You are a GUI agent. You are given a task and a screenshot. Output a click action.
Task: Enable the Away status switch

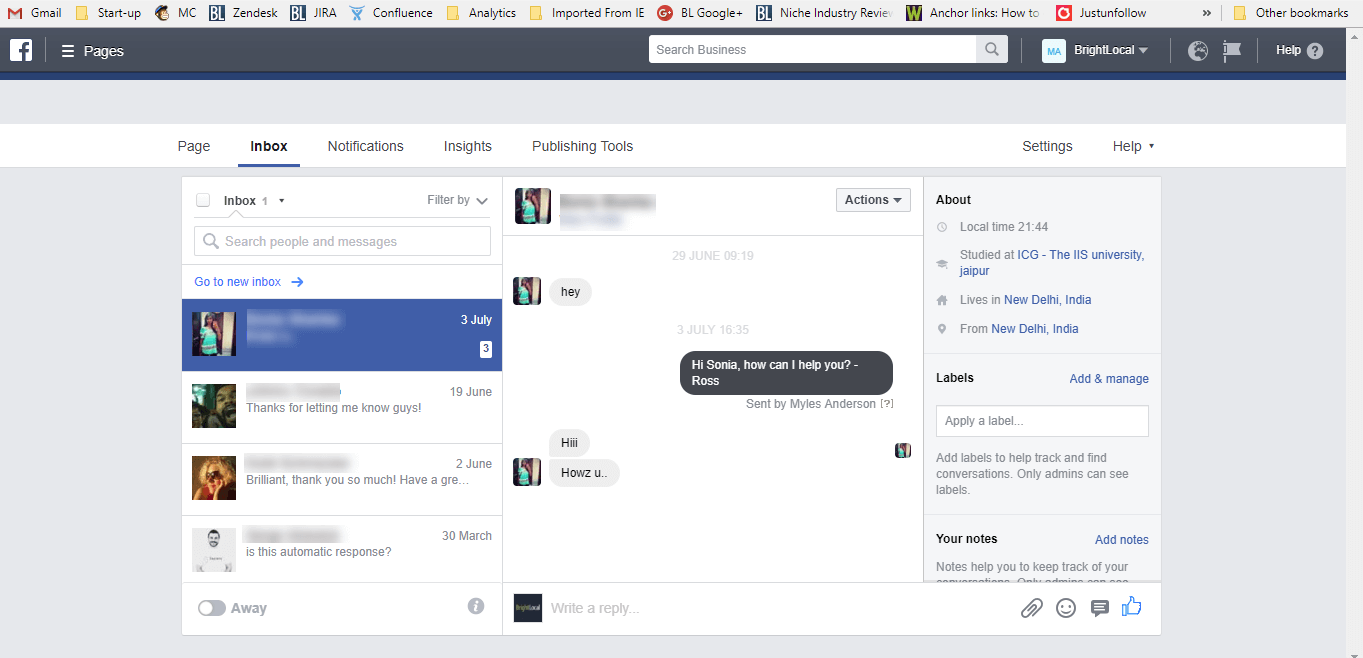click(212, 607)
